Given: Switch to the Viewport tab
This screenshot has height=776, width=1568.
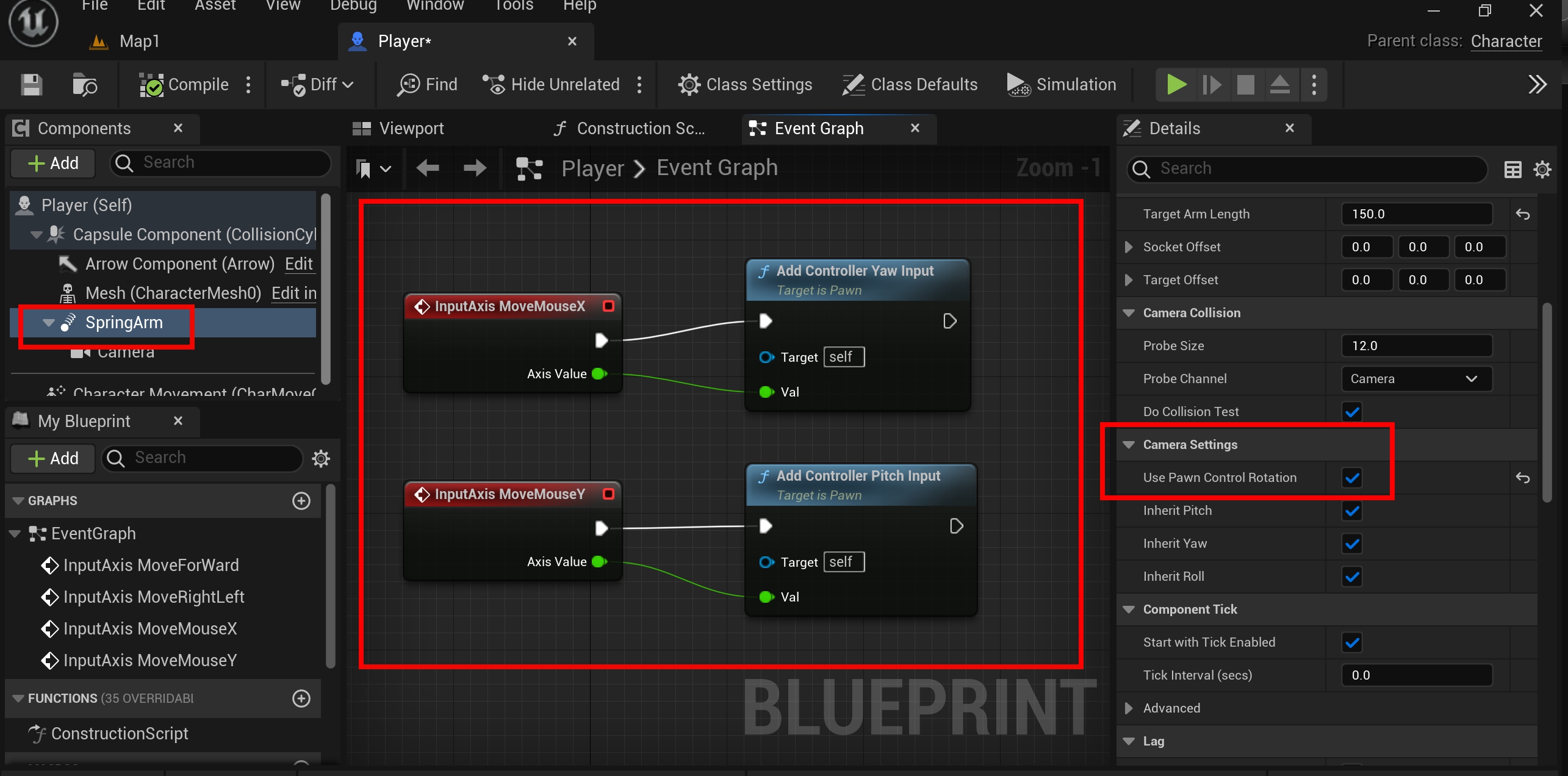Looking at the screenshot, I should pos(399,129).
